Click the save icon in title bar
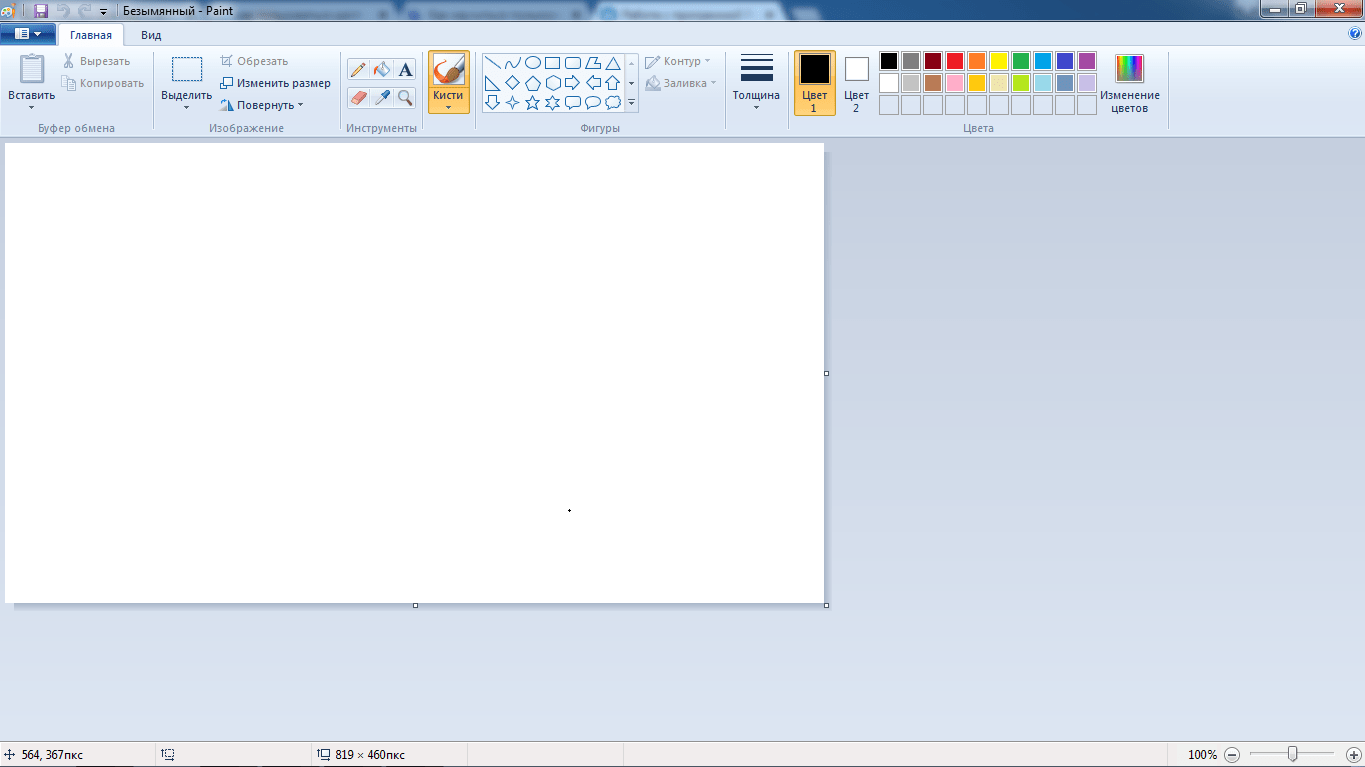This screenshot has width=1365, height=767. pos(41,10)
